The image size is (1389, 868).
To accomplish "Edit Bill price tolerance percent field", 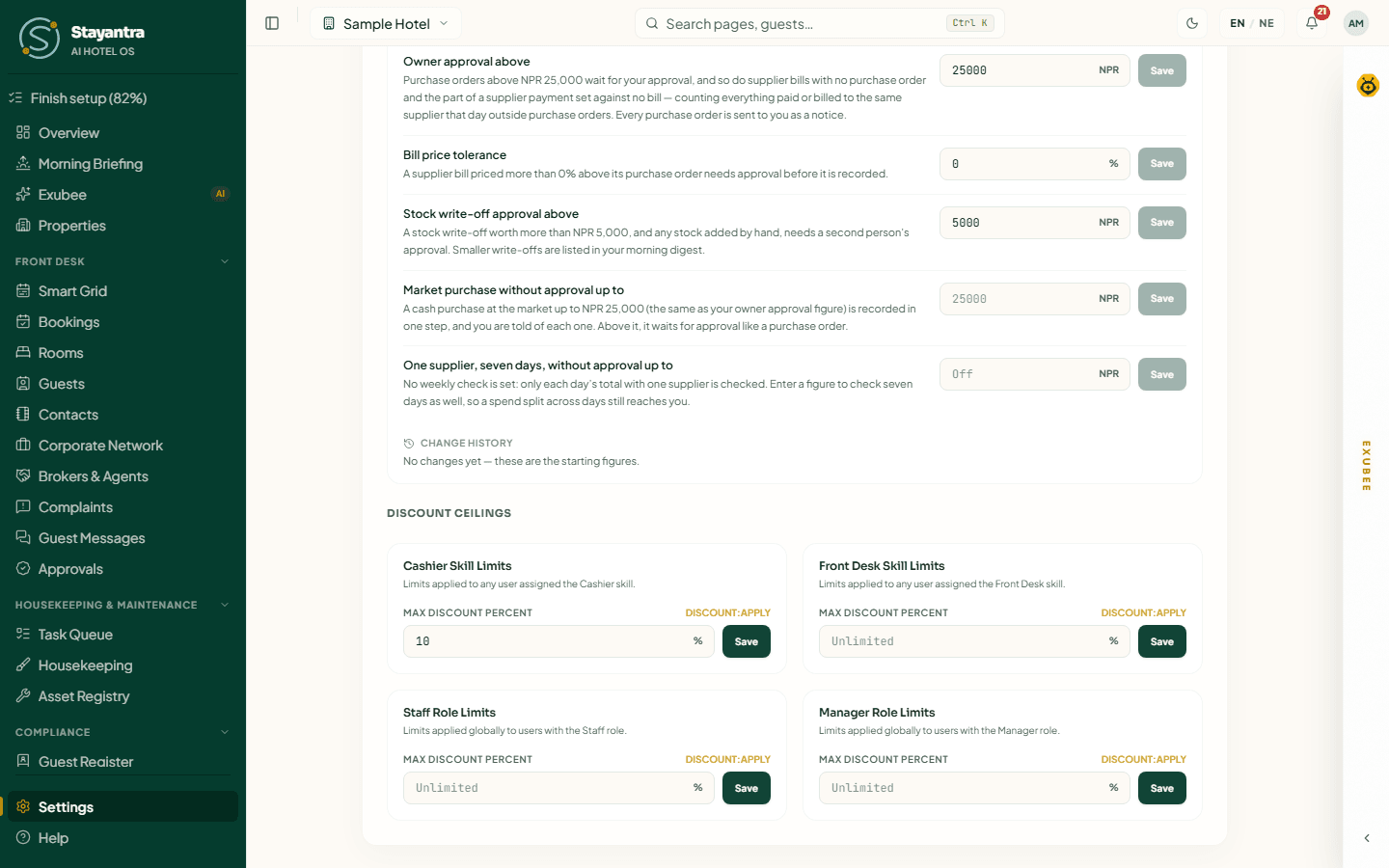I will coord(1035,164).
